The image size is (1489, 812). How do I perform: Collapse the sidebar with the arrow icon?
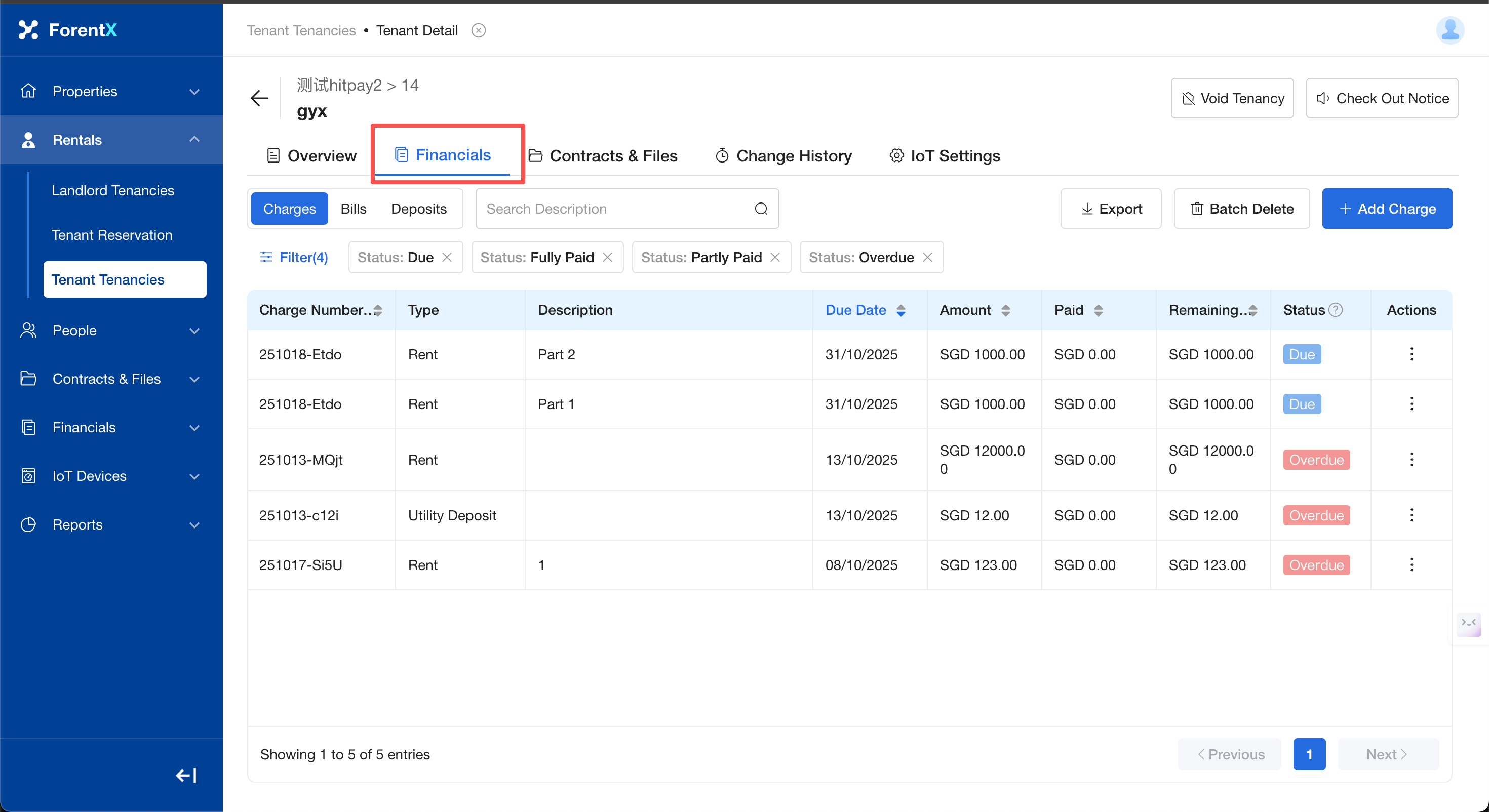[186, 775]
